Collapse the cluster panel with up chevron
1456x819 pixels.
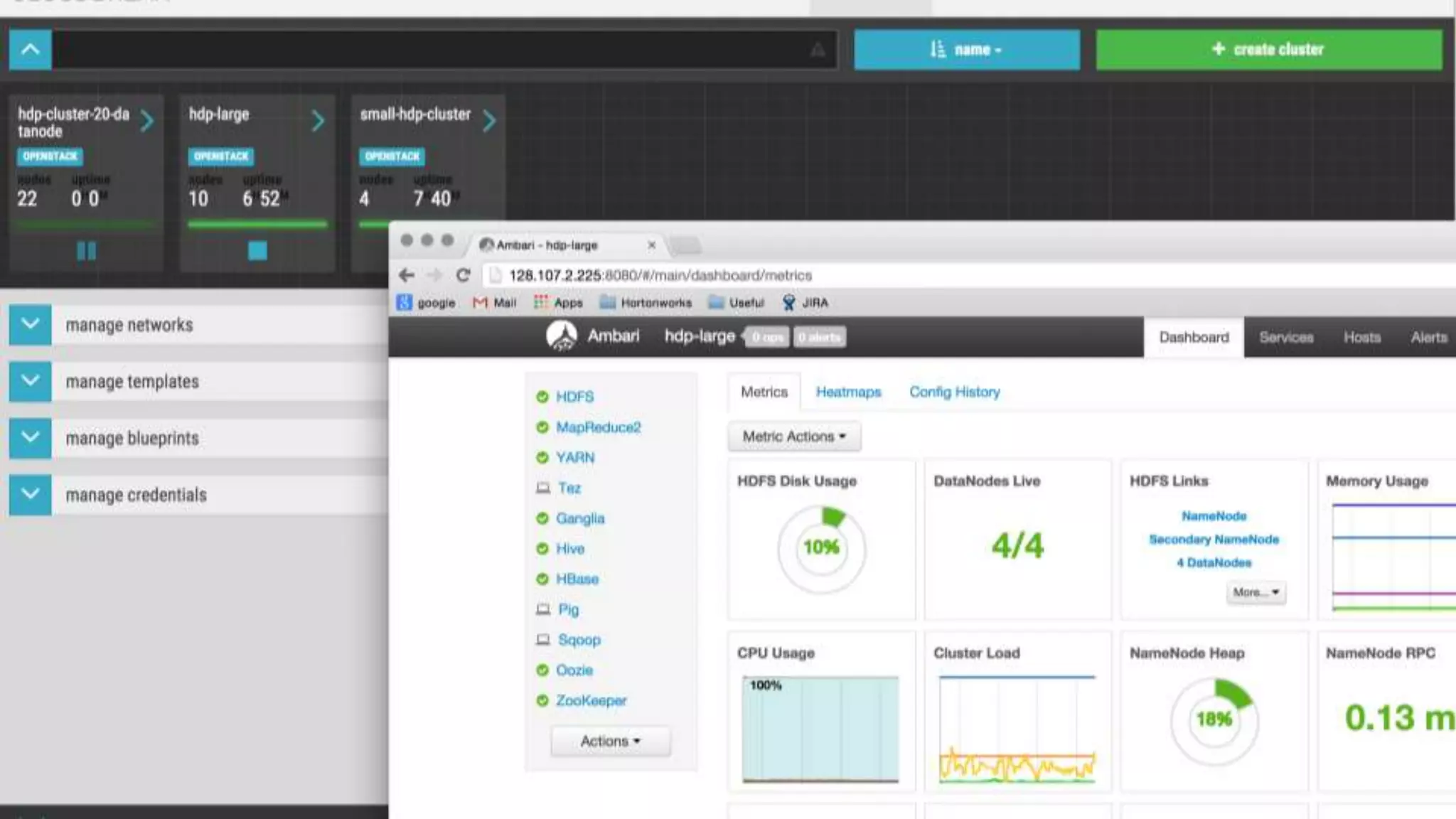[x=31, y=50]
